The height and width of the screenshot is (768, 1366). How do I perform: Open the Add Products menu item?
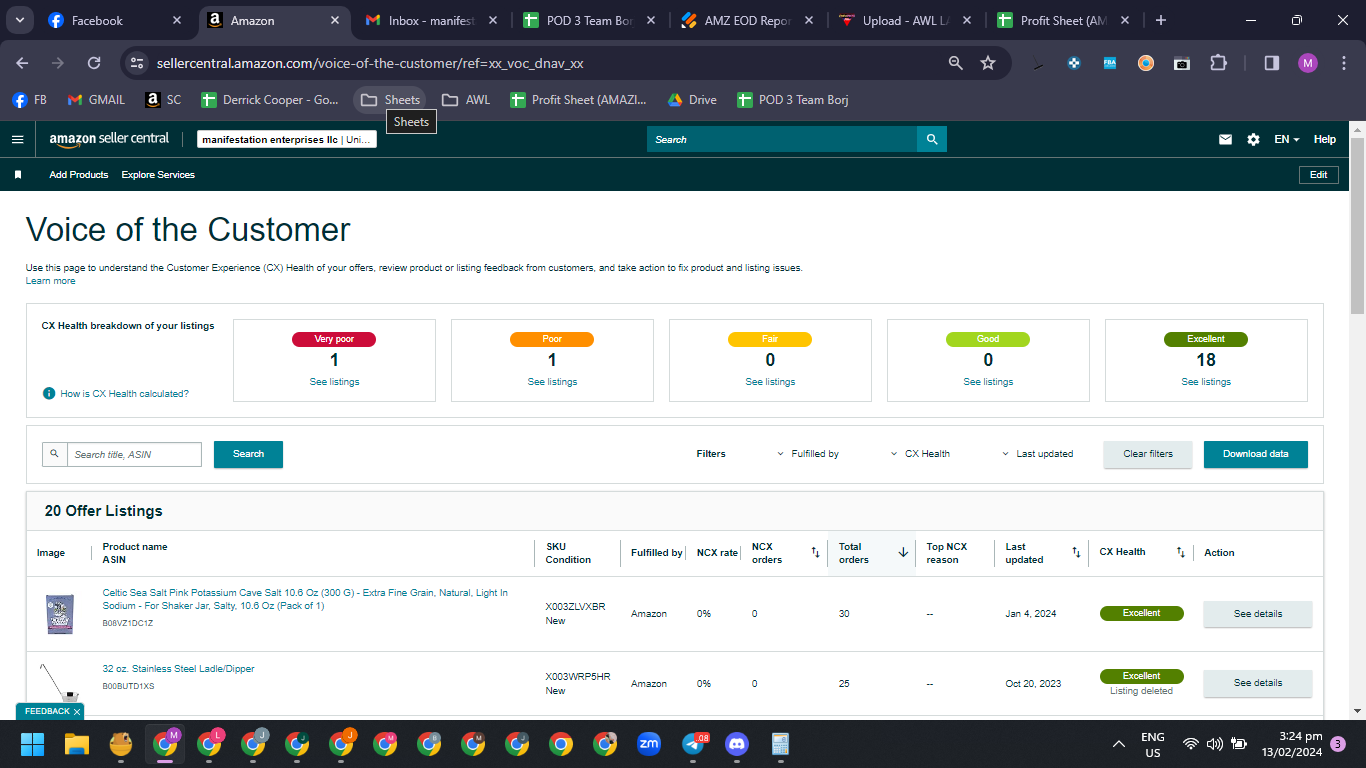(x=79, y=175)
